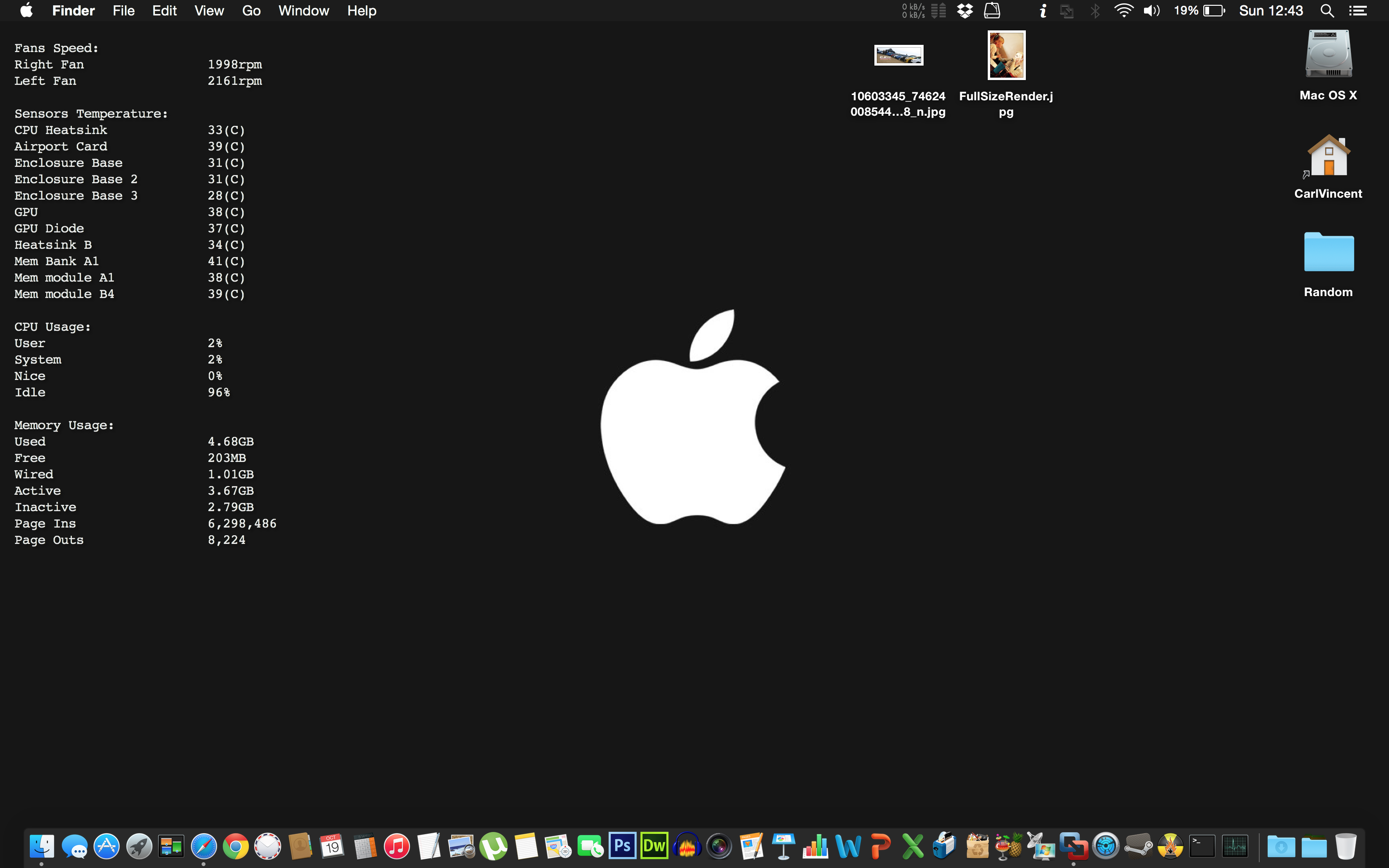The height and width of the screenshot is (868, 1389).
Task: Open Steam from the Dock
Action: 1138,846
